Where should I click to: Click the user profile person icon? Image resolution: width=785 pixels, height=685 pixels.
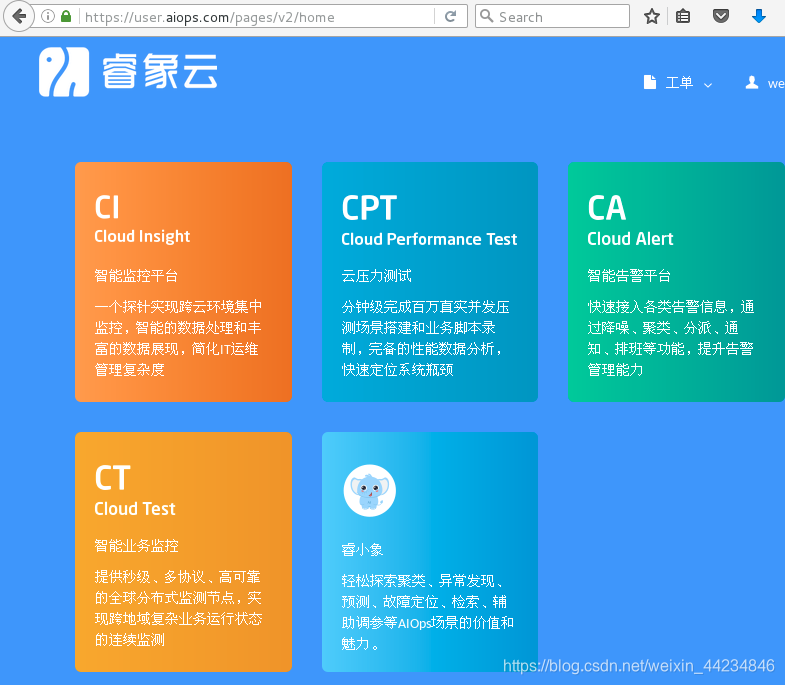click(751, 83)
